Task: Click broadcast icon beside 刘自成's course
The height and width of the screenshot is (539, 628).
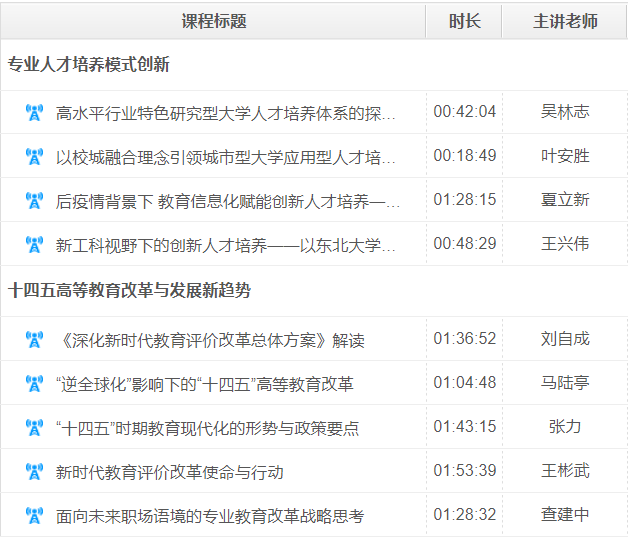Action: pyautogui.click(x=34, y=340)
